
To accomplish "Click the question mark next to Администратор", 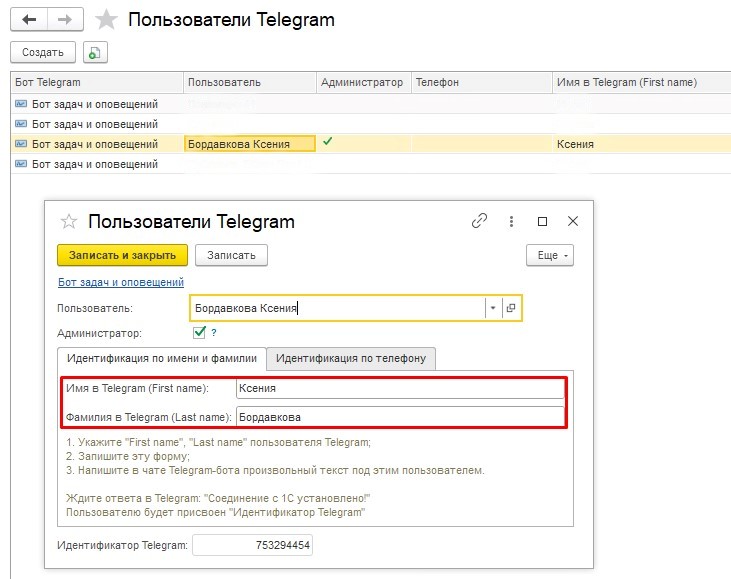I will [213, 333].
